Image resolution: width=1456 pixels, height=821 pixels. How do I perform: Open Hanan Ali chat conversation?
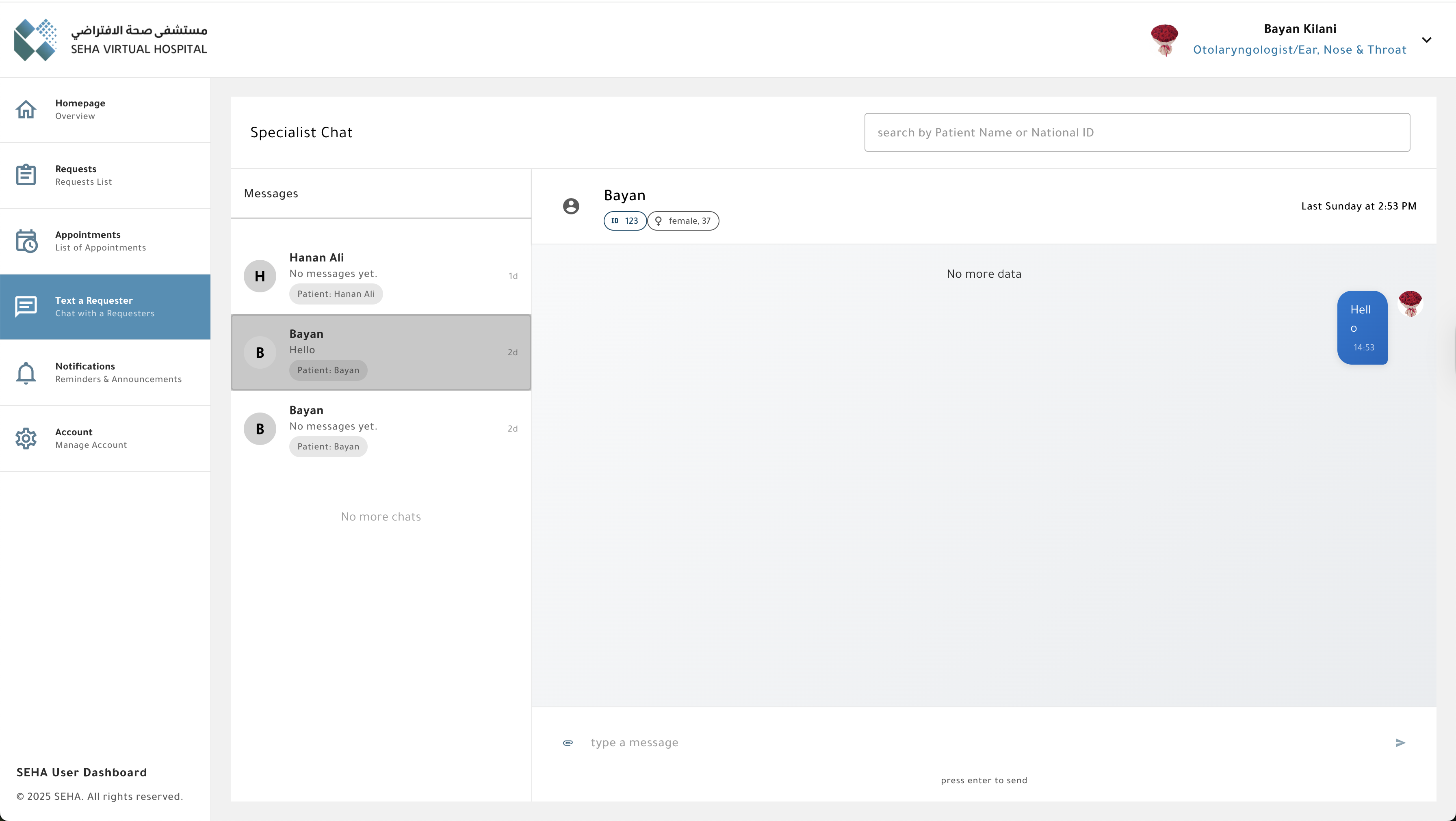pos(380,276)
